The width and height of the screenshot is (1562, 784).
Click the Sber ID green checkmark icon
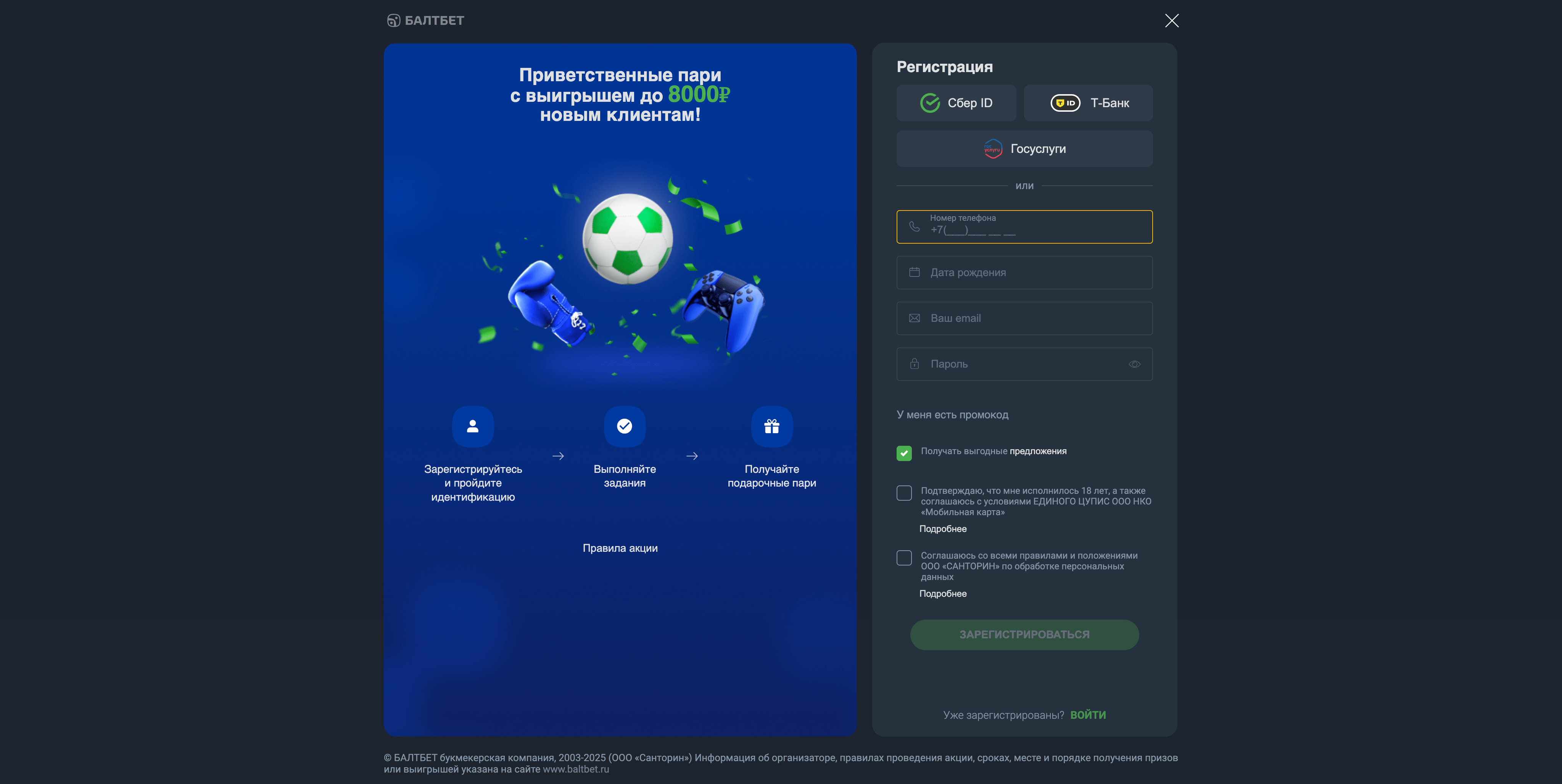tap(929, 103)
